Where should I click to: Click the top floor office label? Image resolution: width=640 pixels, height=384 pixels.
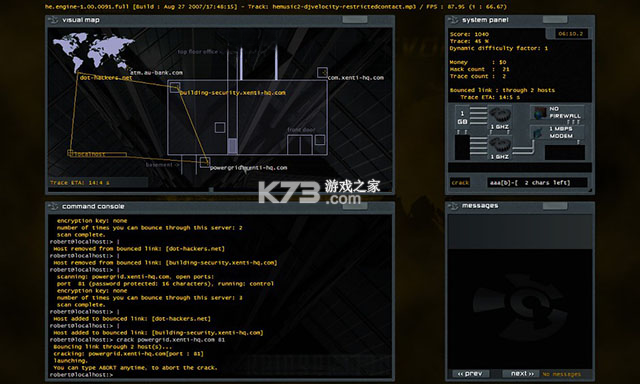click(198, 52)
